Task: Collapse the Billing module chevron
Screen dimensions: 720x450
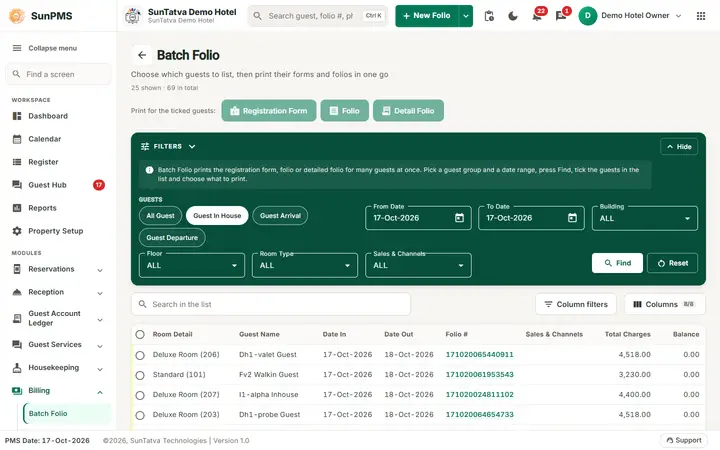Action: (x=100, y=392)
